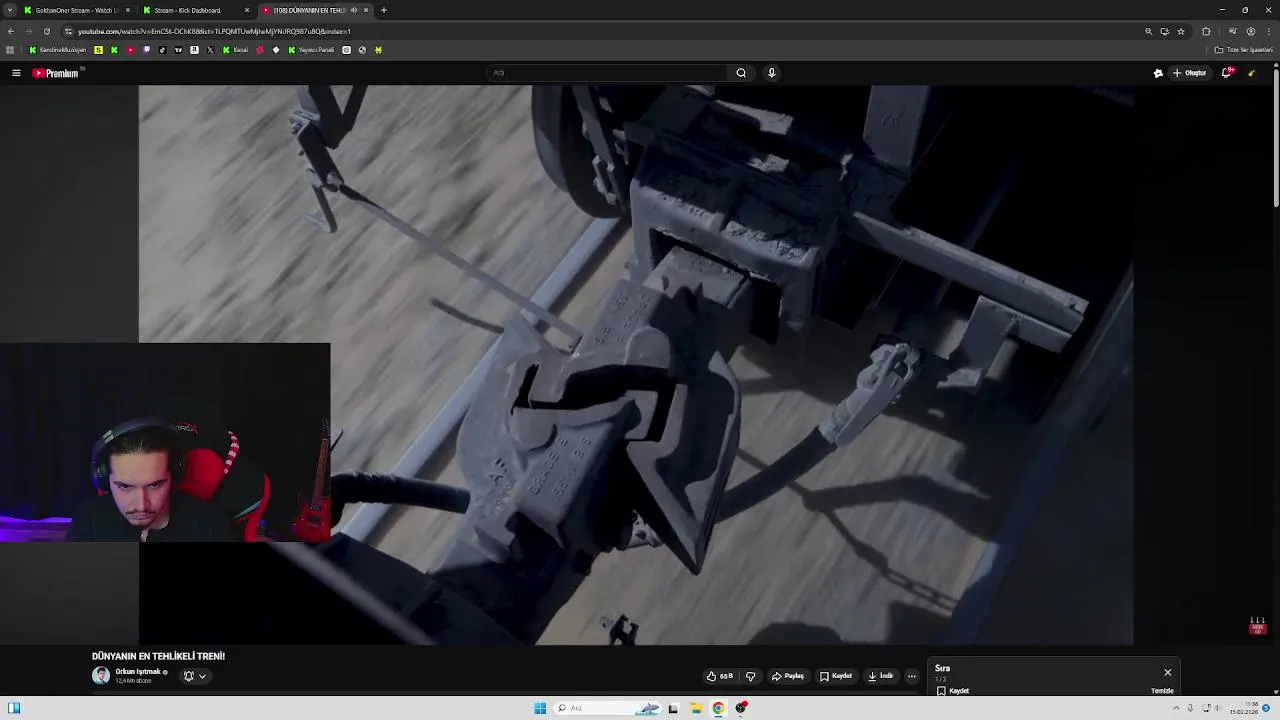This screenshot has width=1280, height=720.
Task: Open the Oluştur create button
Action: tap(1190, 73)
